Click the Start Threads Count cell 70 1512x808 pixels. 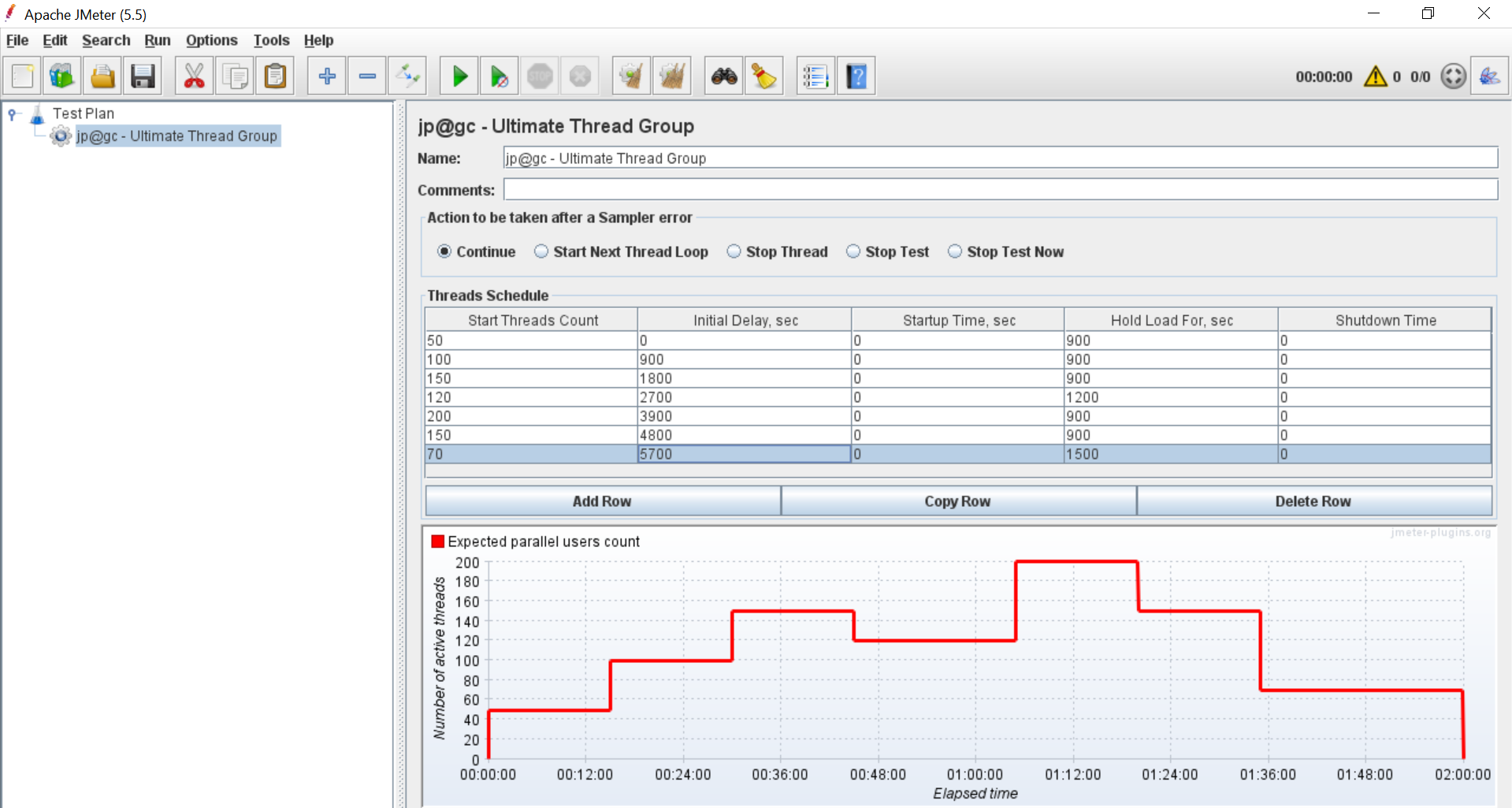pos(531,454)
